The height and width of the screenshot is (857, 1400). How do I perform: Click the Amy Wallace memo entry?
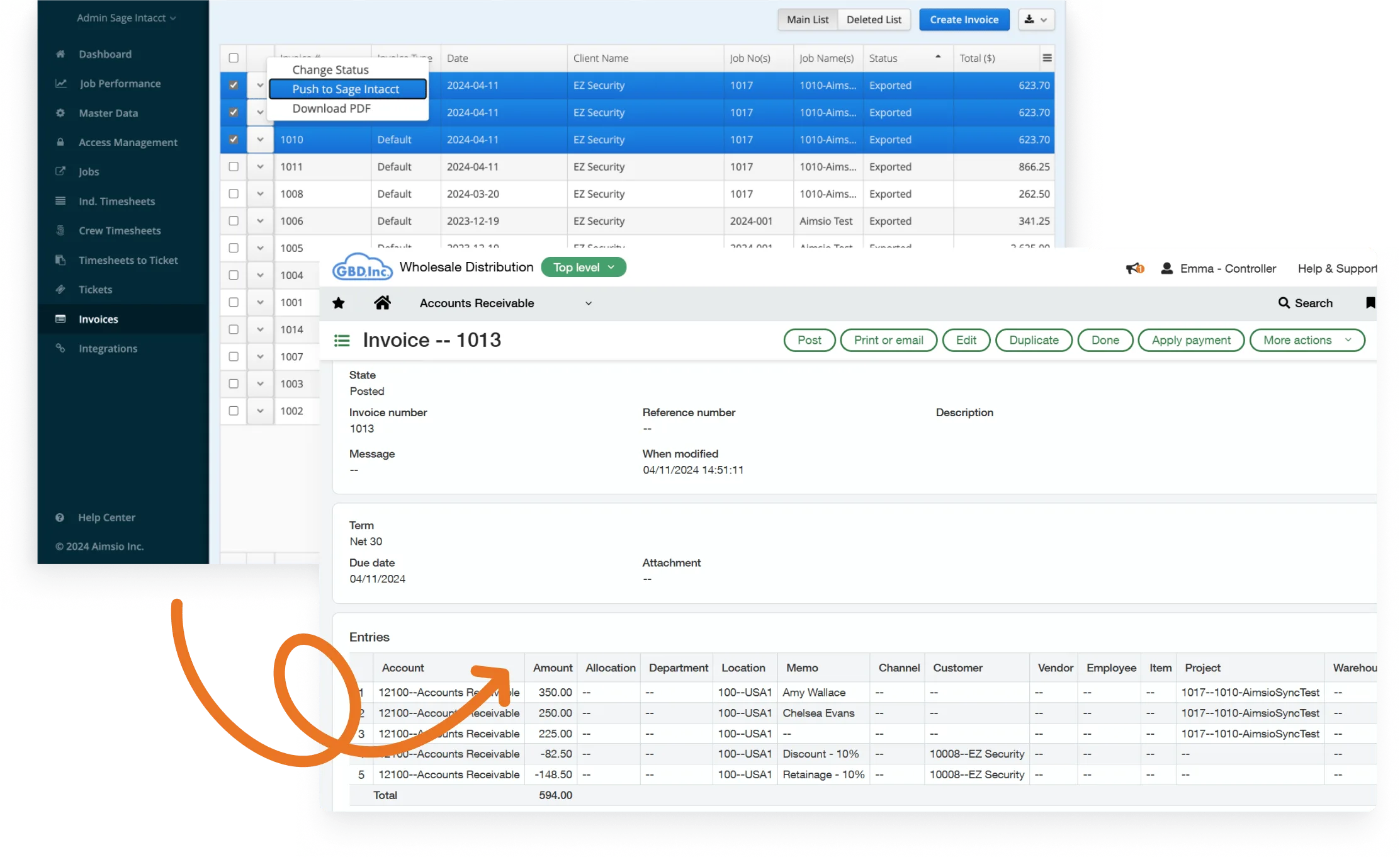click(814, 692)
